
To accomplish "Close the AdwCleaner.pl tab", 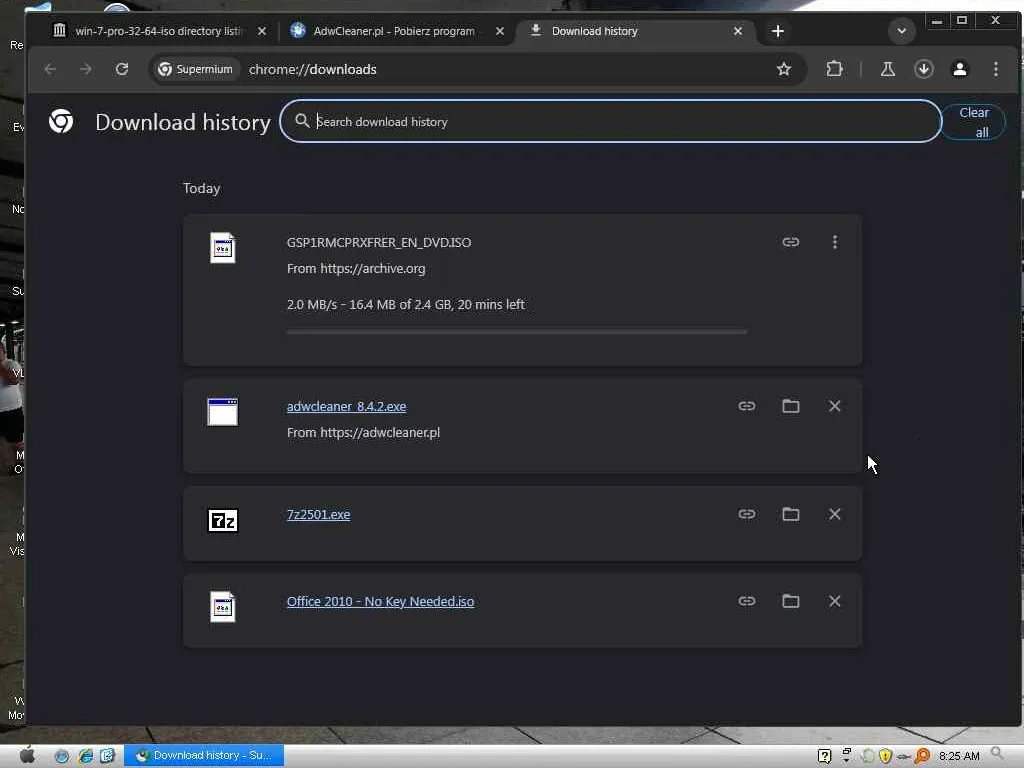I will click(x=500, y=31).
